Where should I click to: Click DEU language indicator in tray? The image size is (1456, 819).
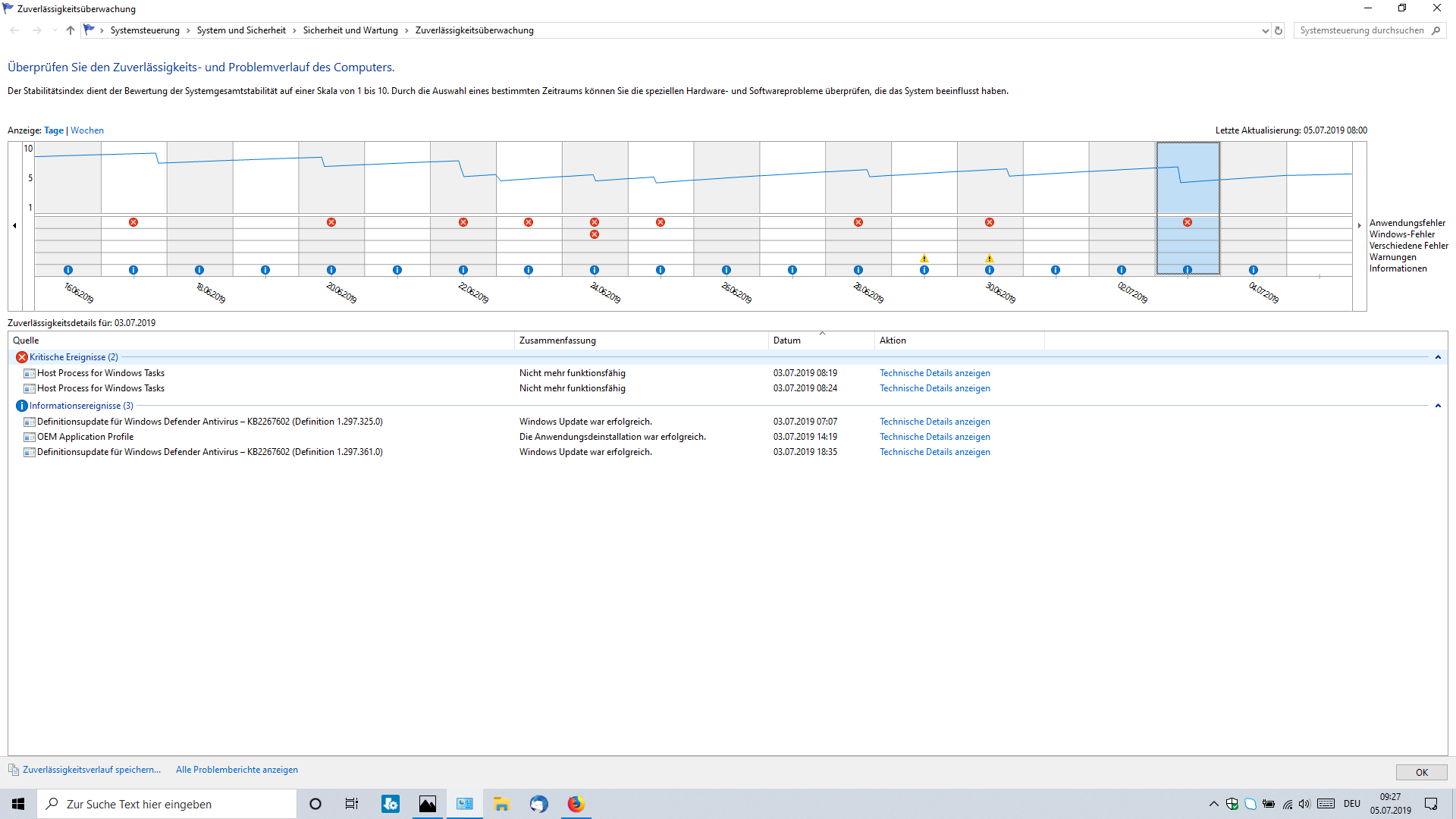1352,804
